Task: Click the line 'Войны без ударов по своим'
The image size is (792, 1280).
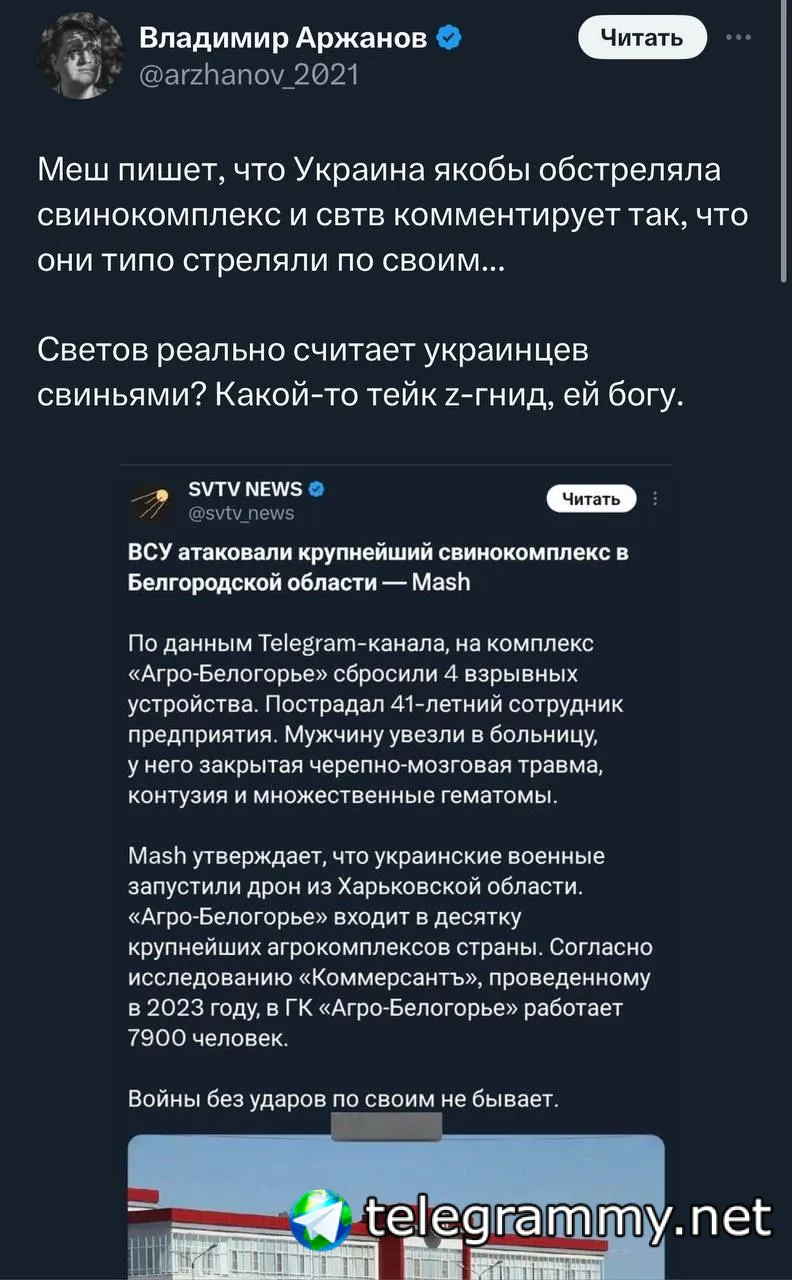Action: point(343,1099)
